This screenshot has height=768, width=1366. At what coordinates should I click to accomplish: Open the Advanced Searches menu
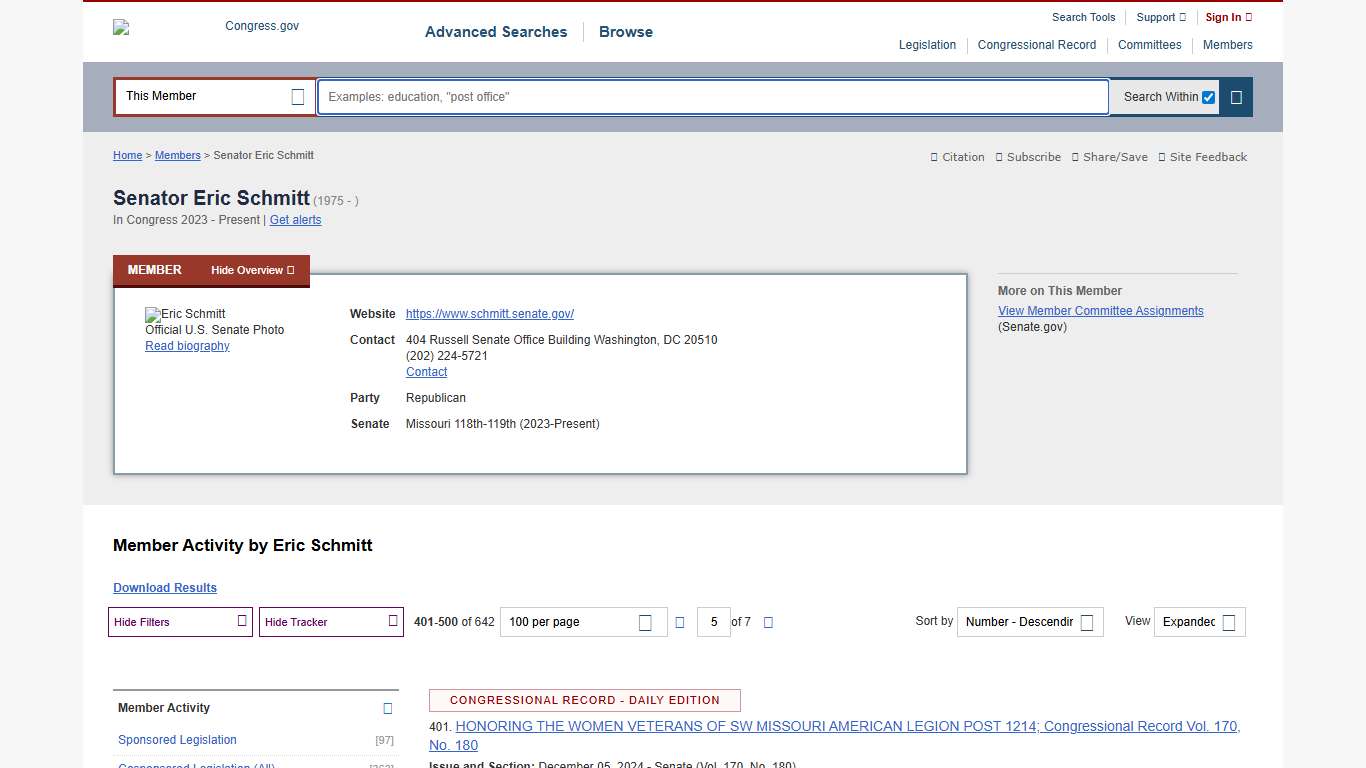click(496, 32)
